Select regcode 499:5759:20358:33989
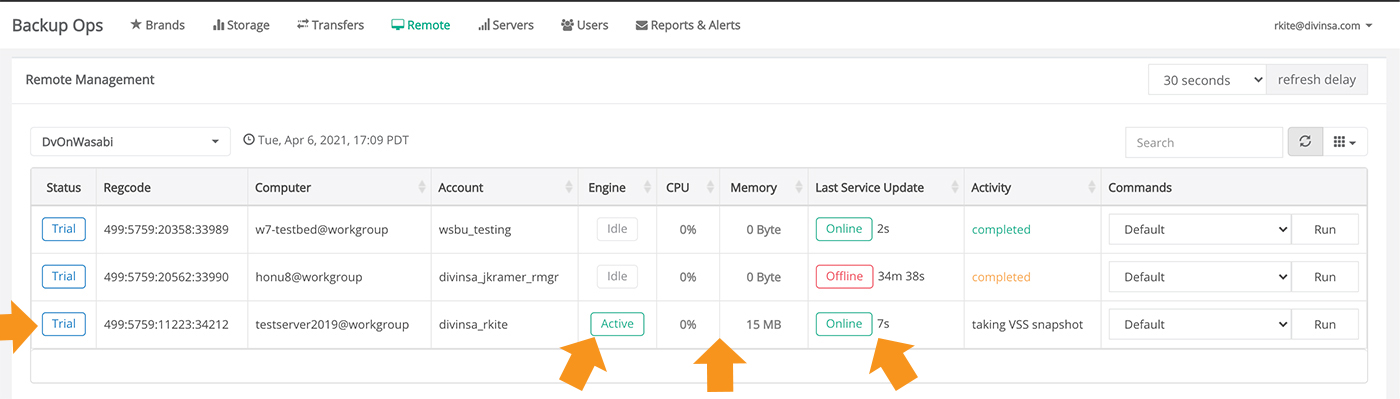 tap(166, 229)
